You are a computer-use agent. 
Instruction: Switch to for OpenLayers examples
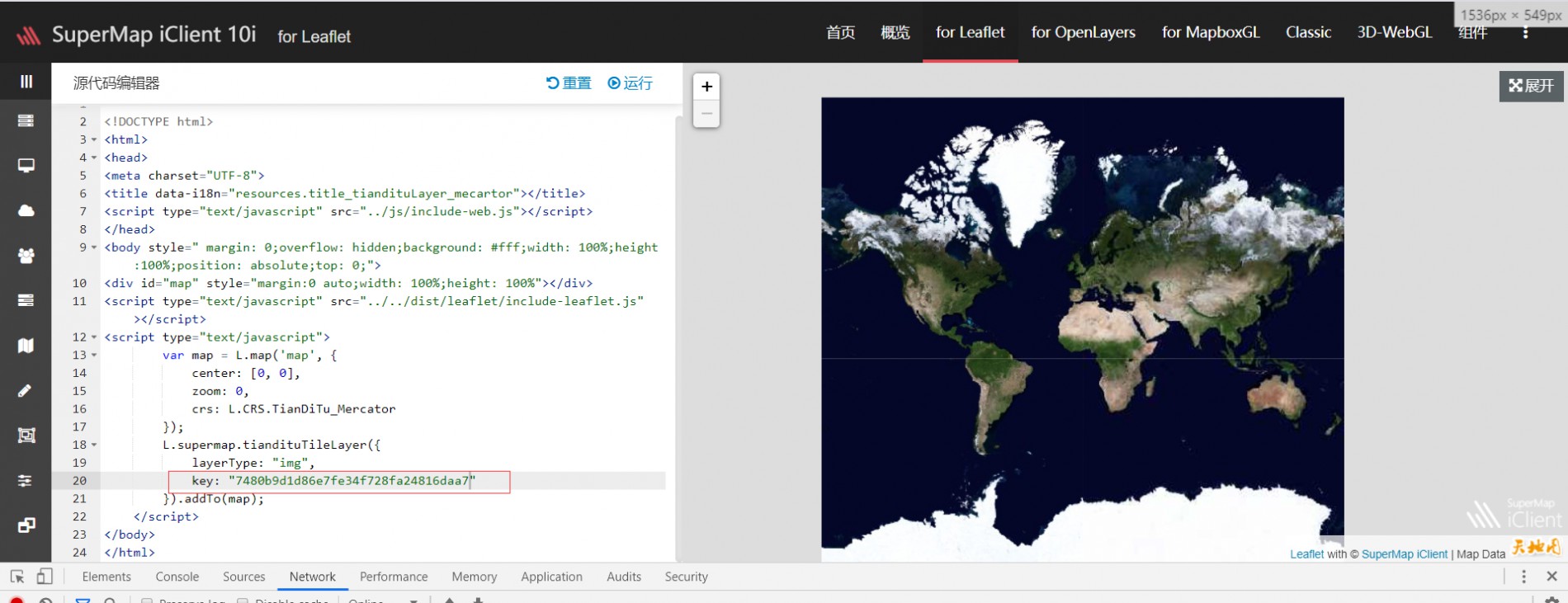coord(1083,32)
